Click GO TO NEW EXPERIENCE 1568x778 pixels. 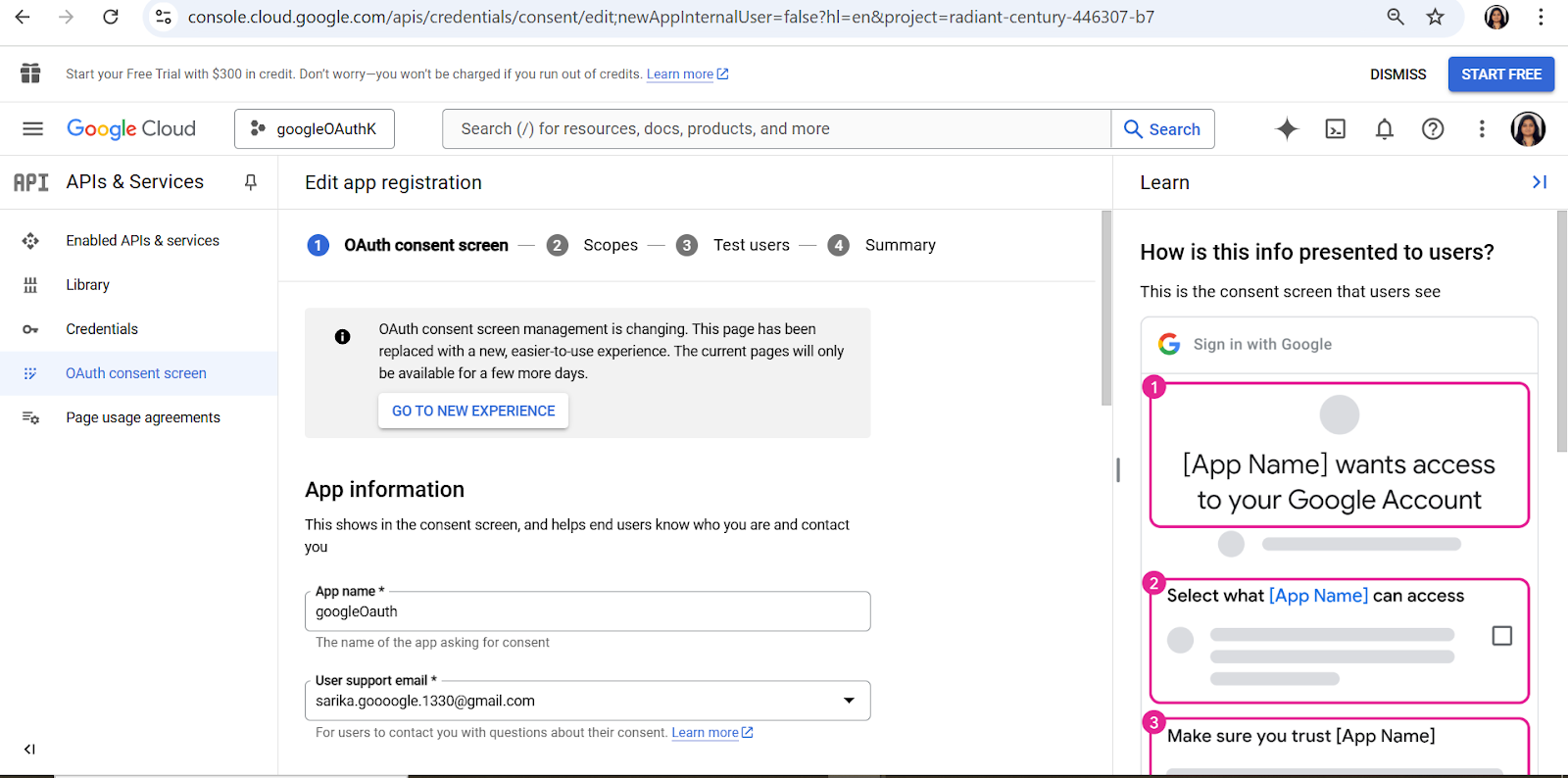(473, 411)
